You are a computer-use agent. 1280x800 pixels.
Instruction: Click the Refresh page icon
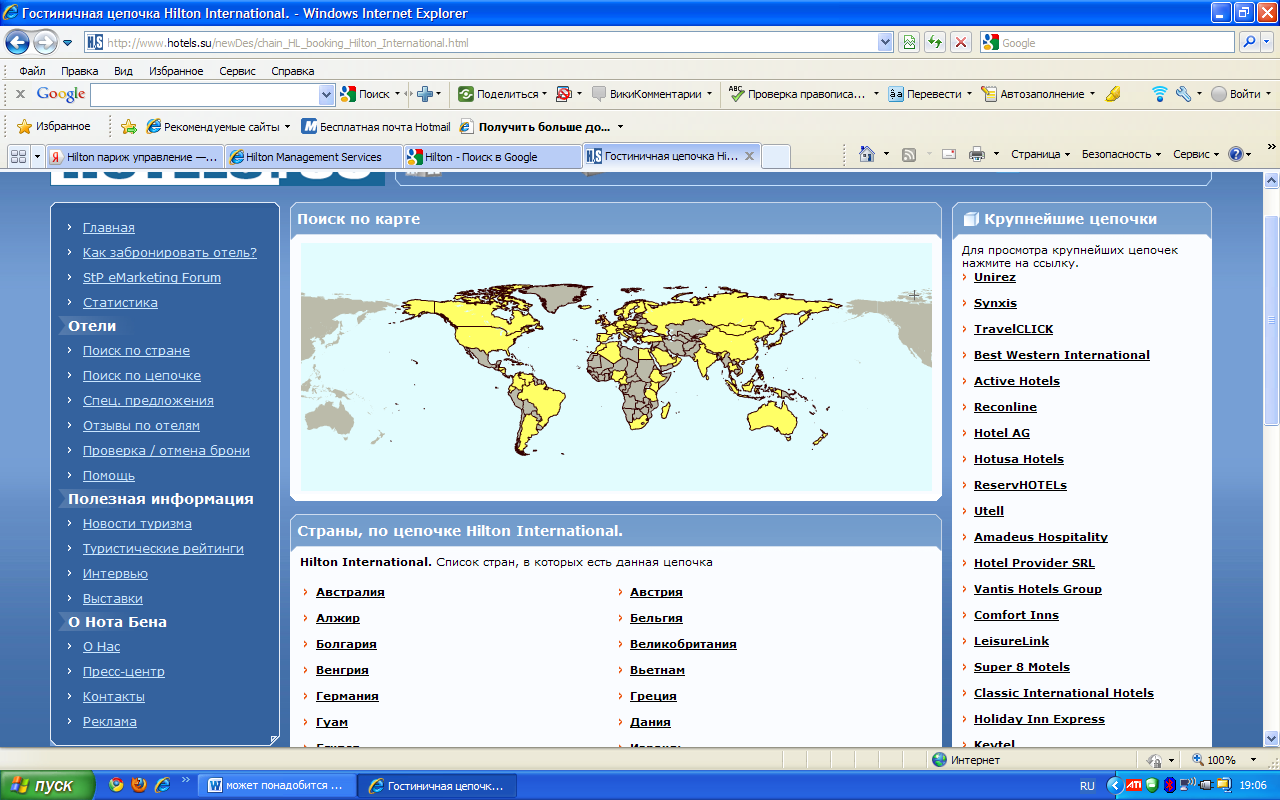(x=935, y=43)
